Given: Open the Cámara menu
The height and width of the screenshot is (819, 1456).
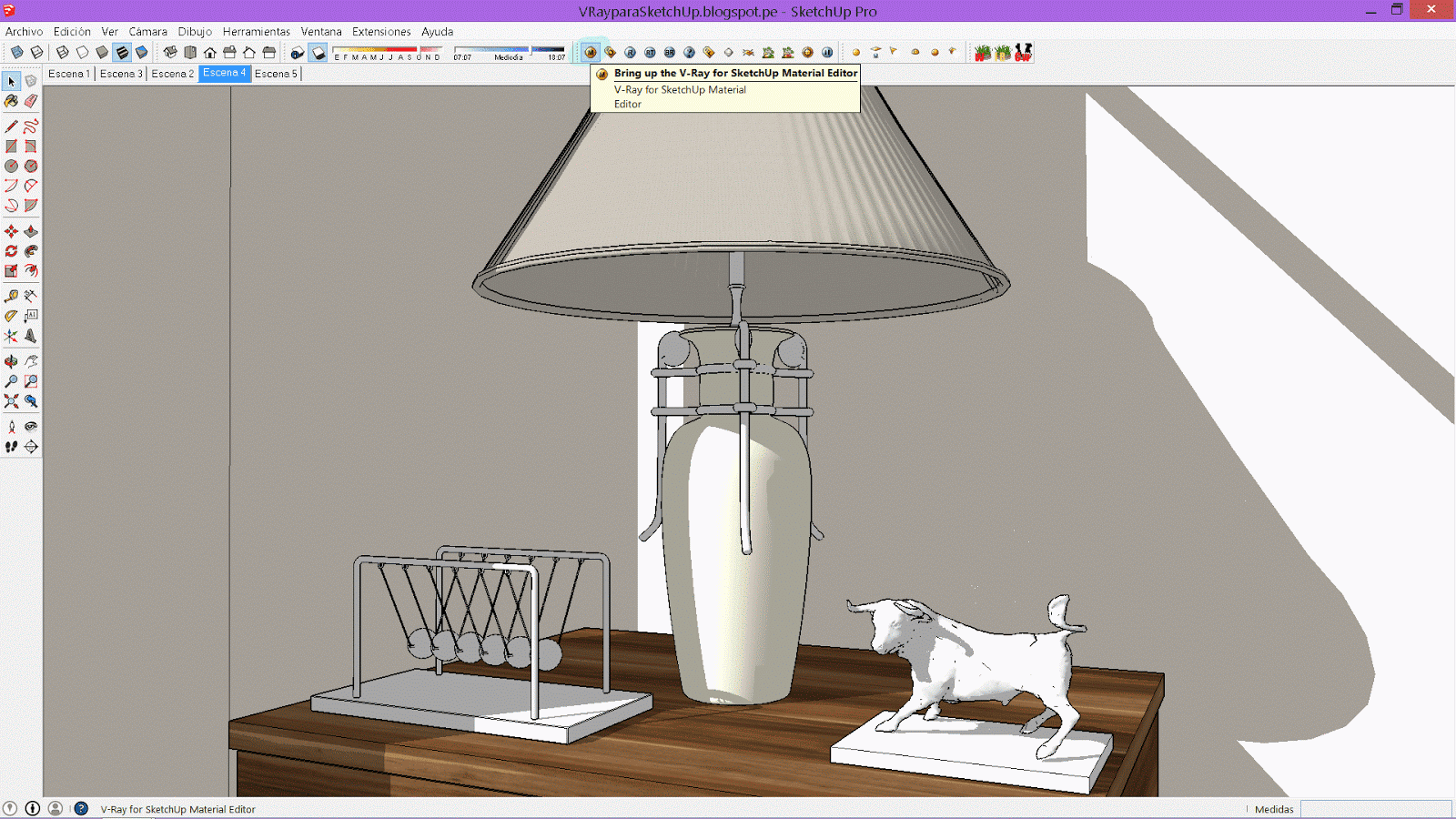Looking at the screenshot, I should (147, 31).
